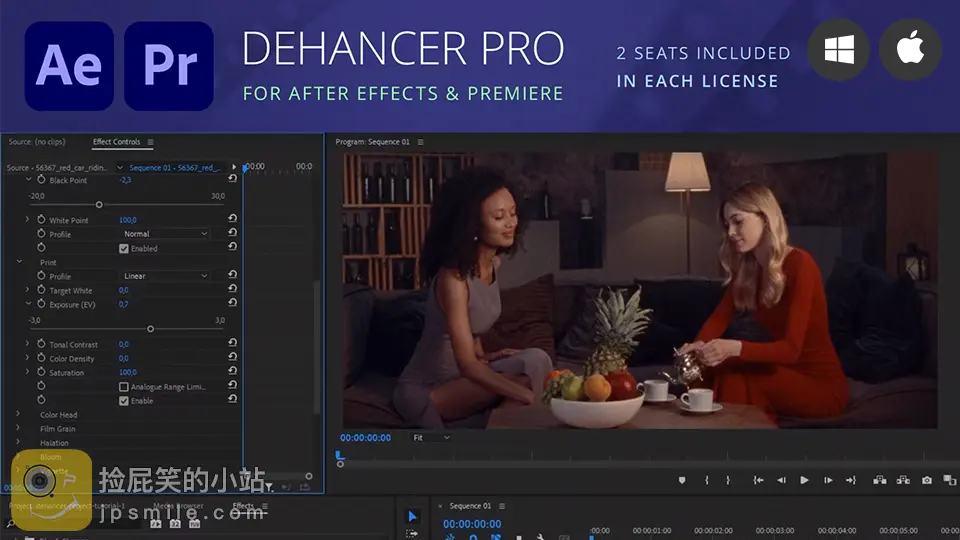The image size is (960, 540).
Task: Uncheck the Enabled checkbox
Action: tap(124, 249)
